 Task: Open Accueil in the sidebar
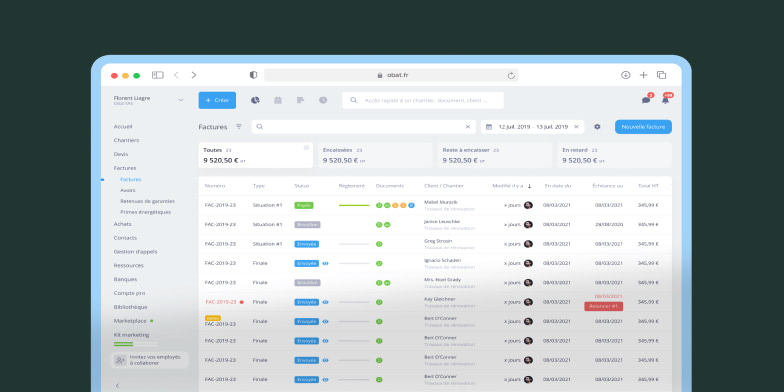click(123, 126)
